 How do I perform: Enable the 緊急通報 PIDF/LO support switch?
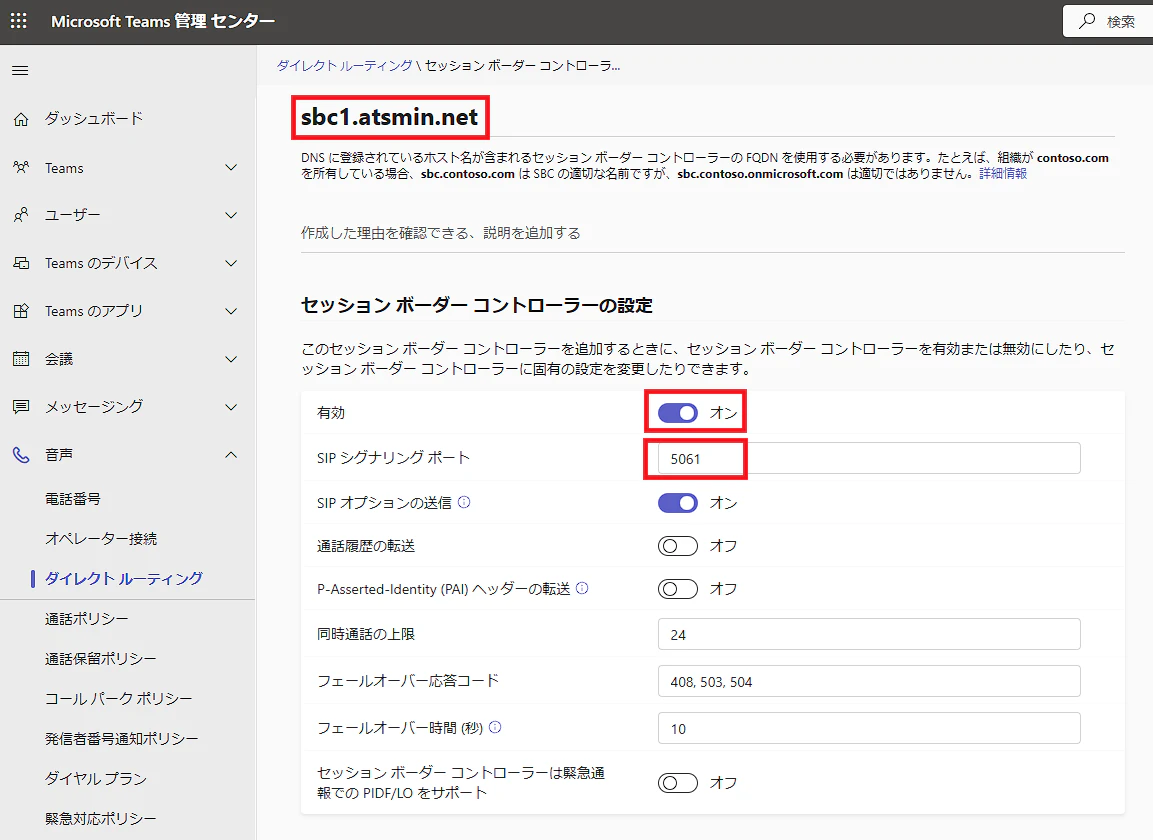677,783
